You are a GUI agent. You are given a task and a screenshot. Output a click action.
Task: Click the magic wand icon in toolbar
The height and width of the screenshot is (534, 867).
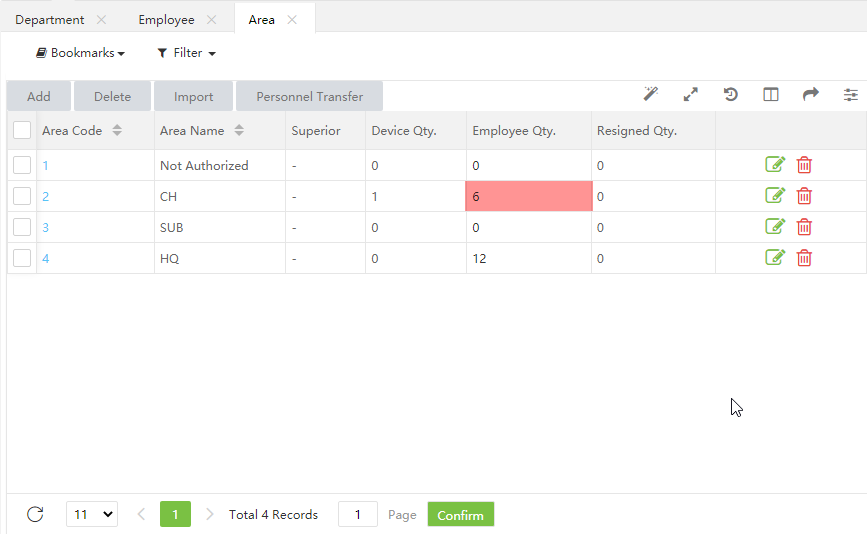(x=651, y=95)
